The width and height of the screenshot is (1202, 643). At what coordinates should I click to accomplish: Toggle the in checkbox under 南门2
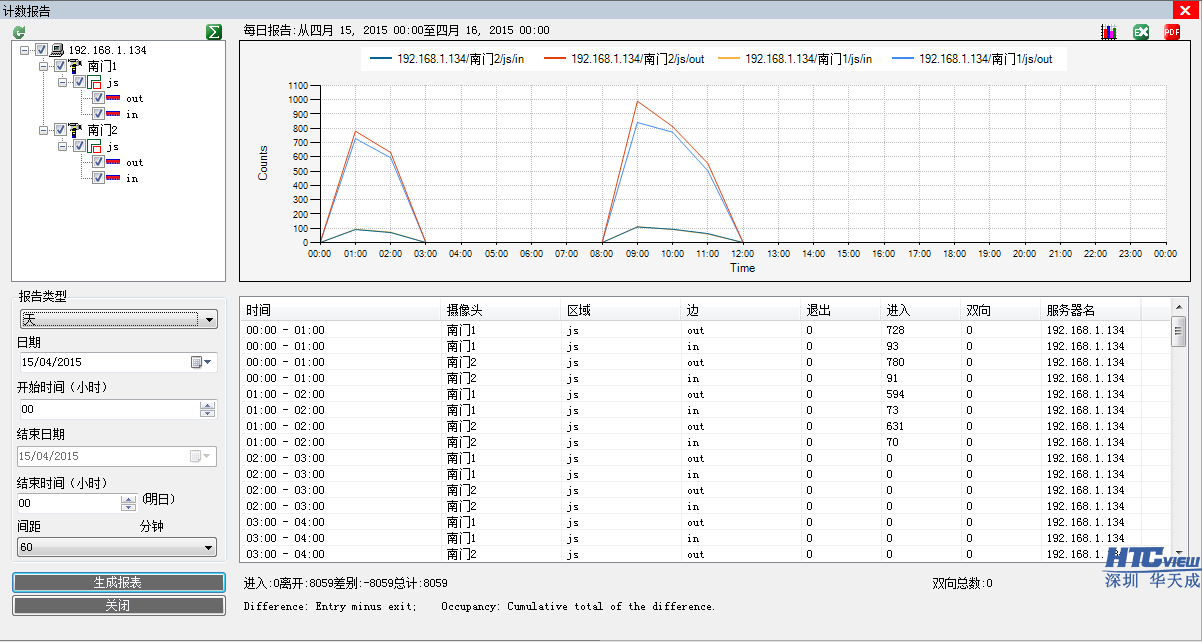(98, 178)
